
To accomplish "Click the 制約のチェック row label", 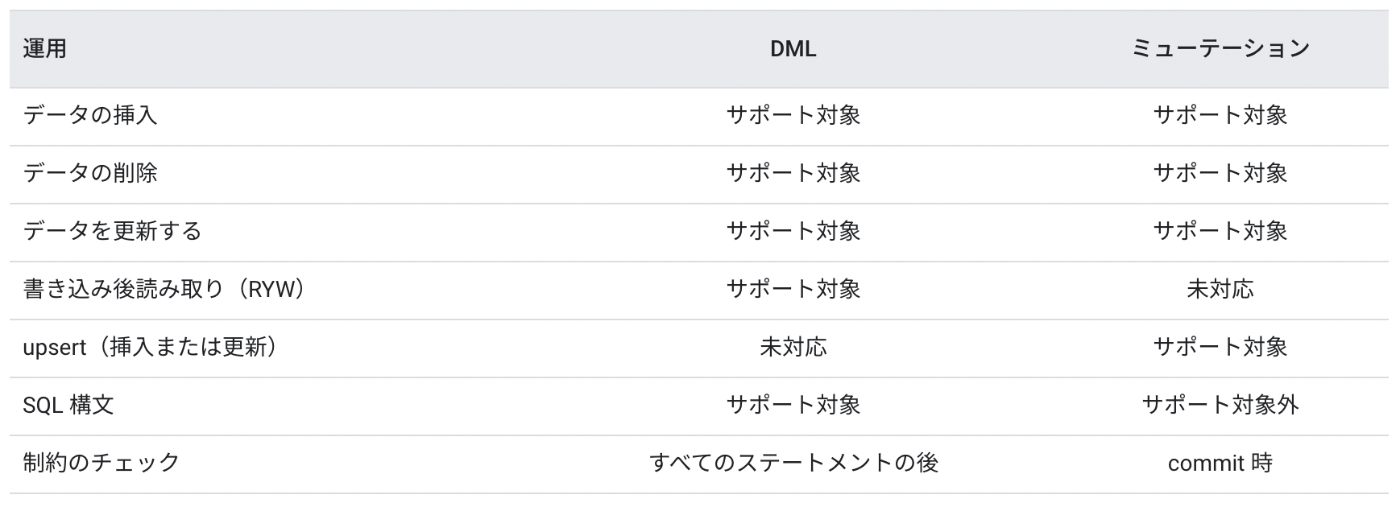I will click(x=101, y=464).
